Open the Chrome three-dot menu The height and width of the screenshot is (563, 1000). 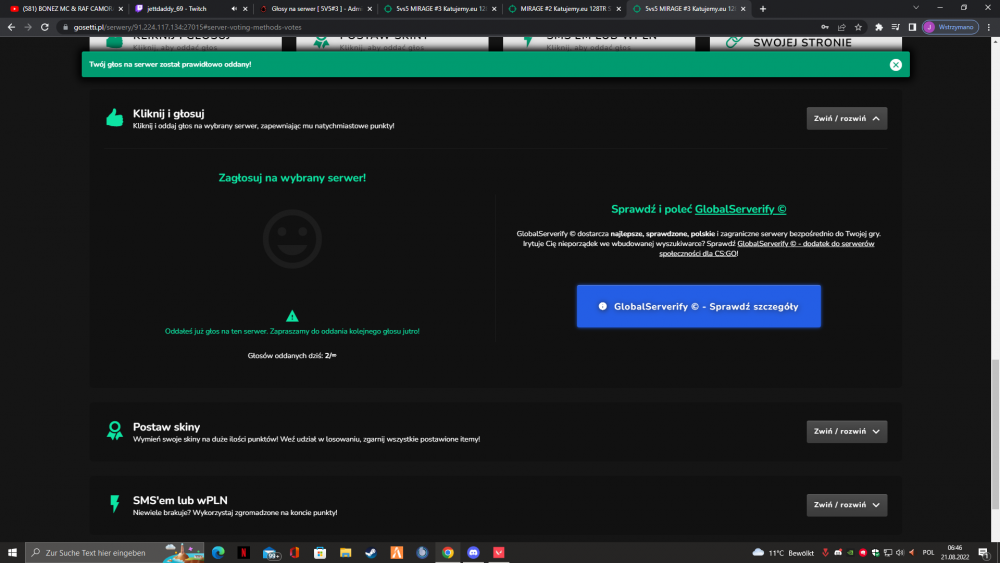tap(989, 27)
